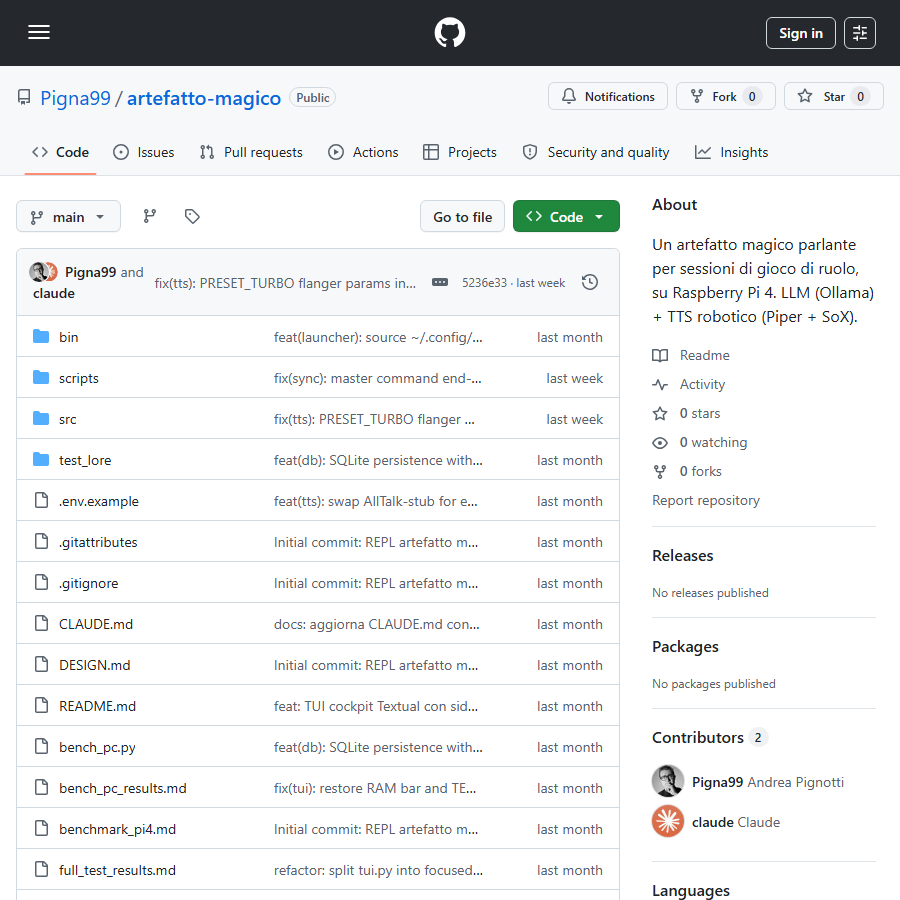This screenshot has width=900, height=900.
Task: Click the commit author avatars
Action: click(44, 271)
